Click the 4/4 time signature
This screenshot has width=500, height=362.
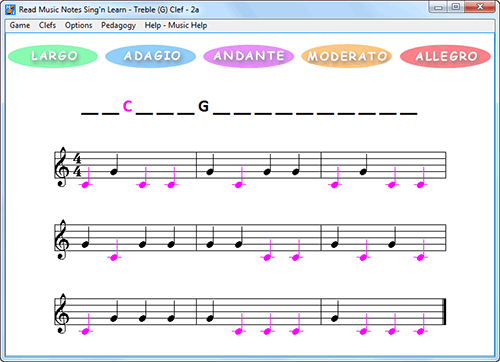tap(77, 165)
